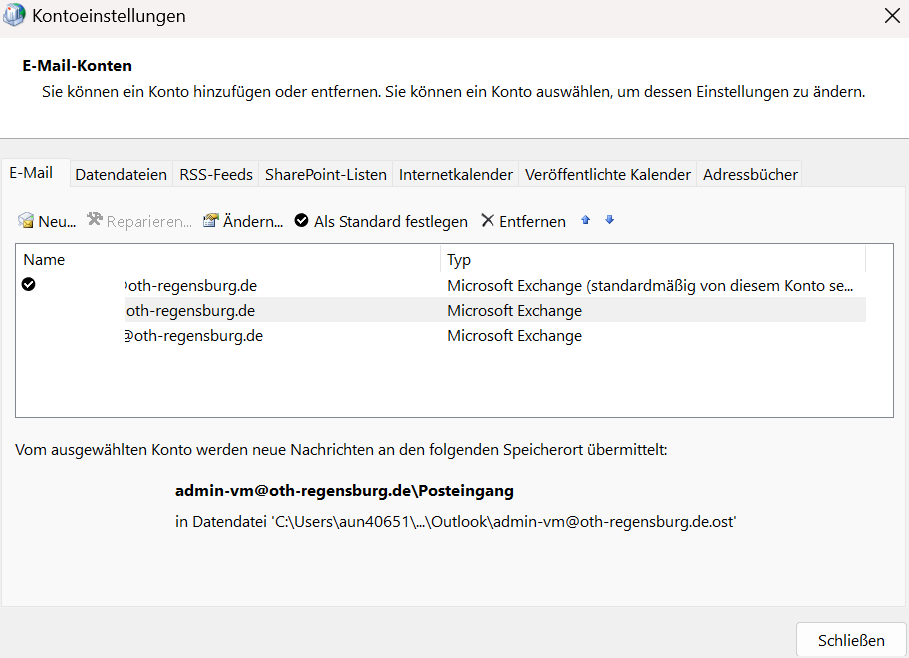Select the default account in first row
This screenshot has width=909, height=658.
190,285
